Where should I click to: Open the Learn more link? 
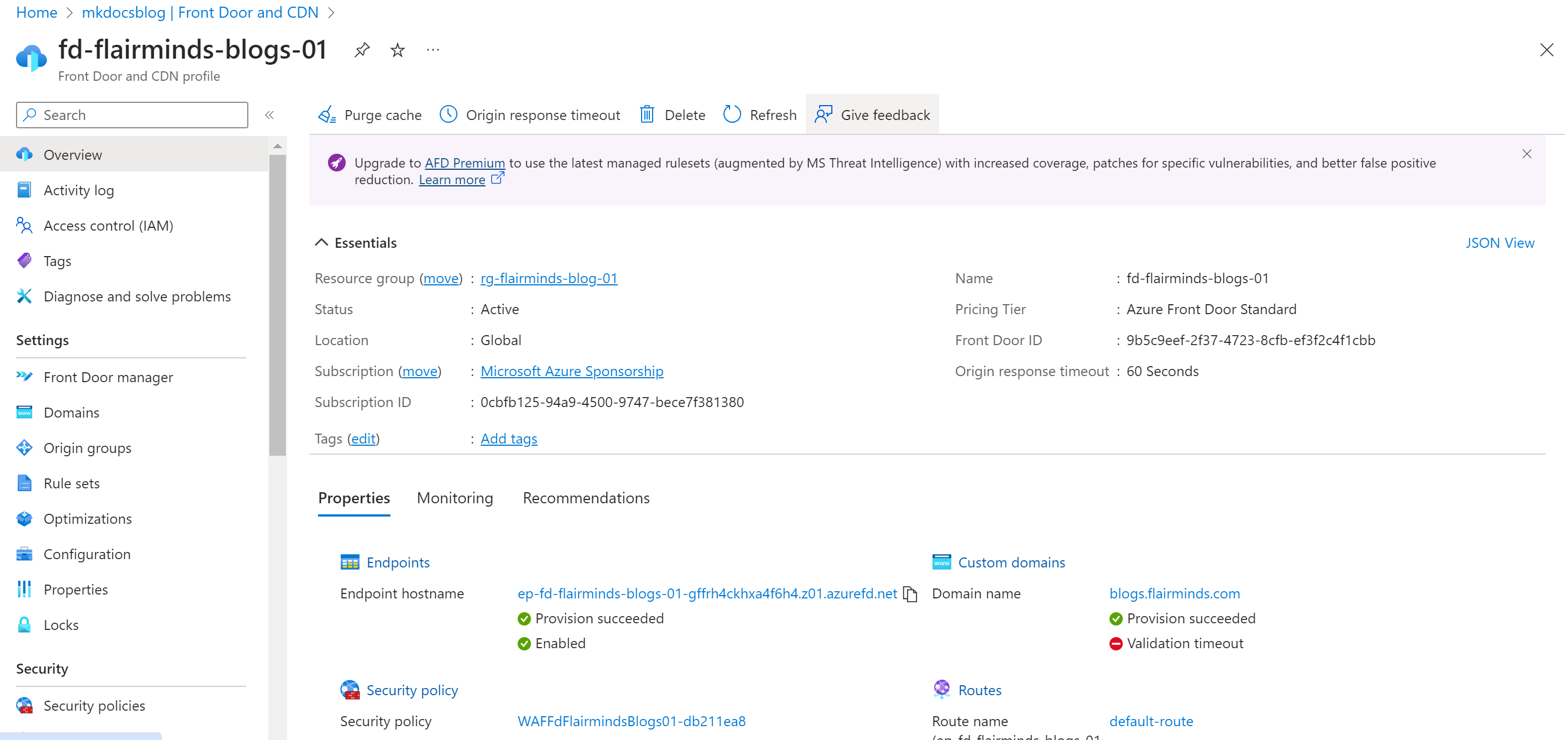452,180
